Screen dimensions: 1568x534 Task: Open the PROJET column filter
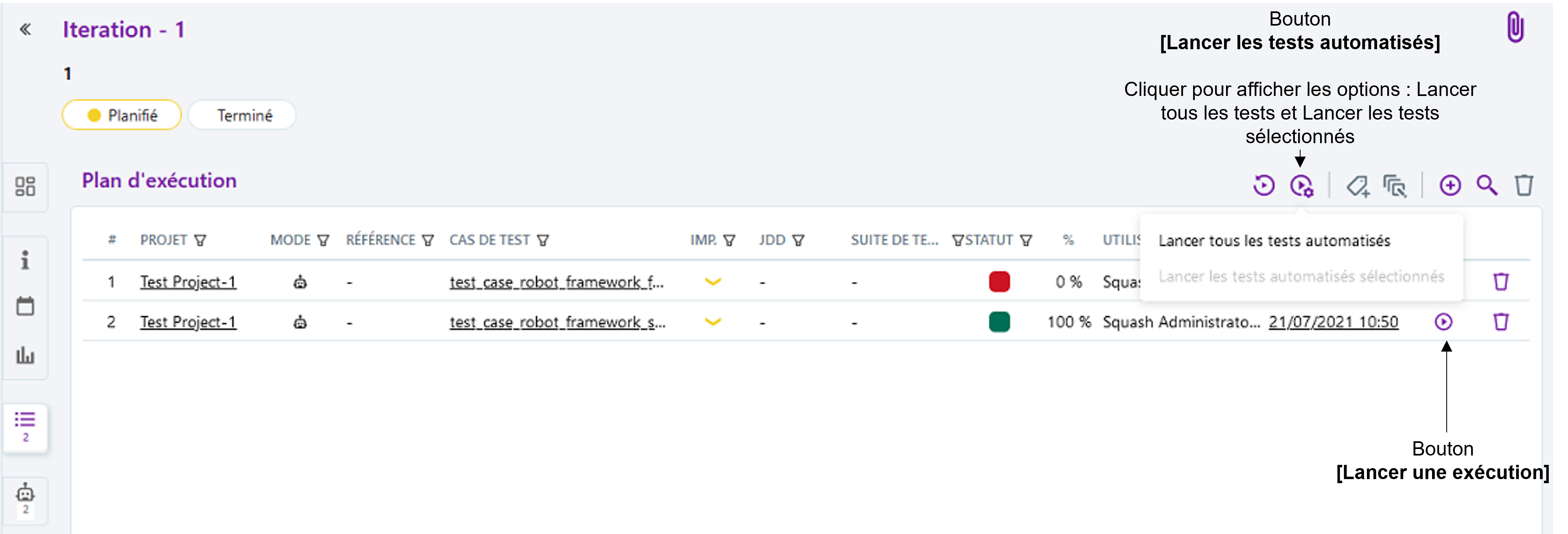click(x=200, y=241)
